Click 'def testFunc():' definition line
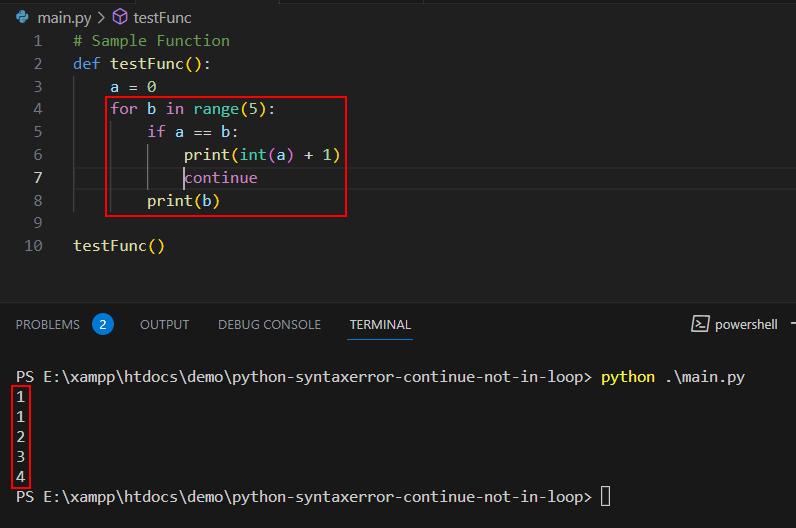 point(142,64)
